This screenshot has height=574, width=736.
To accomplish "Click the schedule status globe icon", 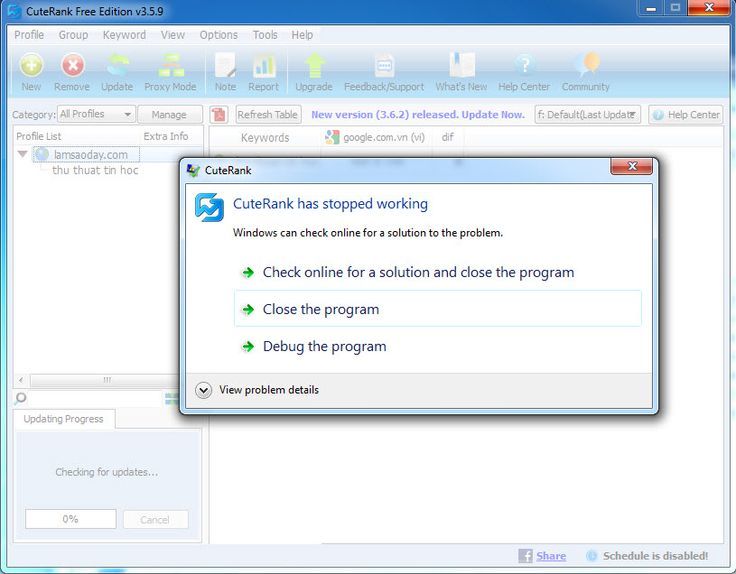I will (591, 556).
